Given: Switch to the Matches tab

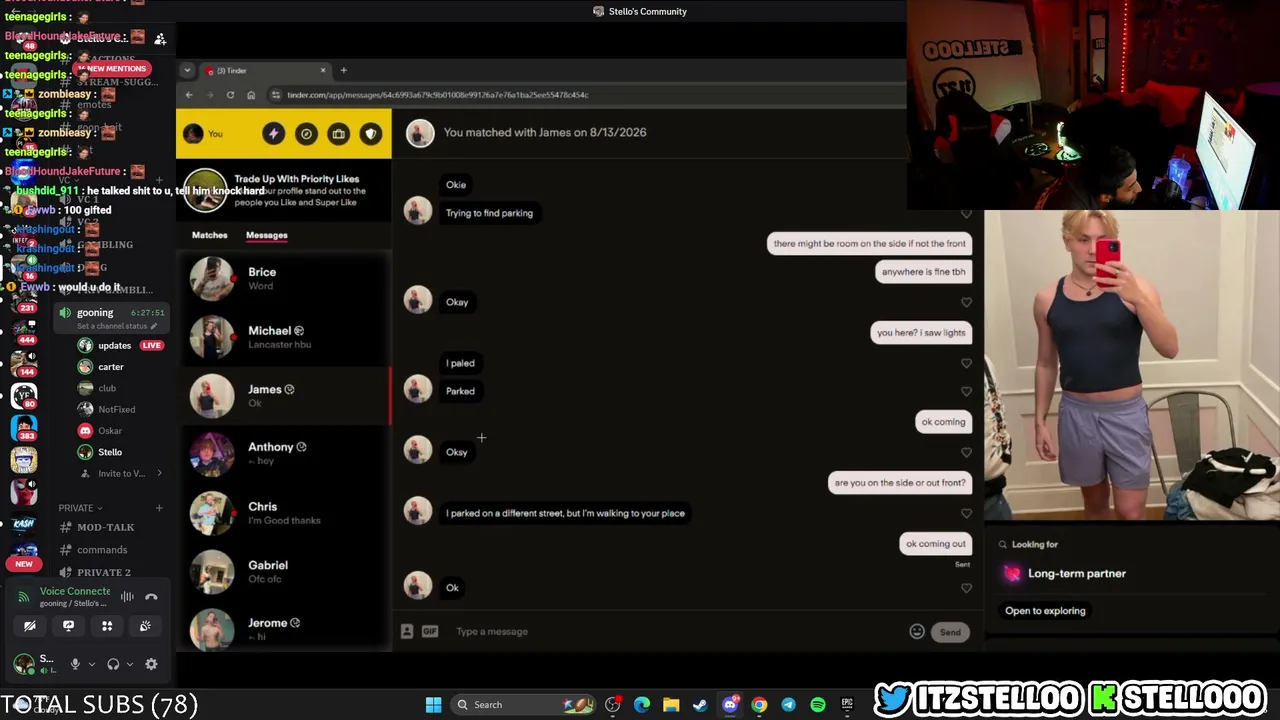Looking at the screenshot, I should 210,235.
